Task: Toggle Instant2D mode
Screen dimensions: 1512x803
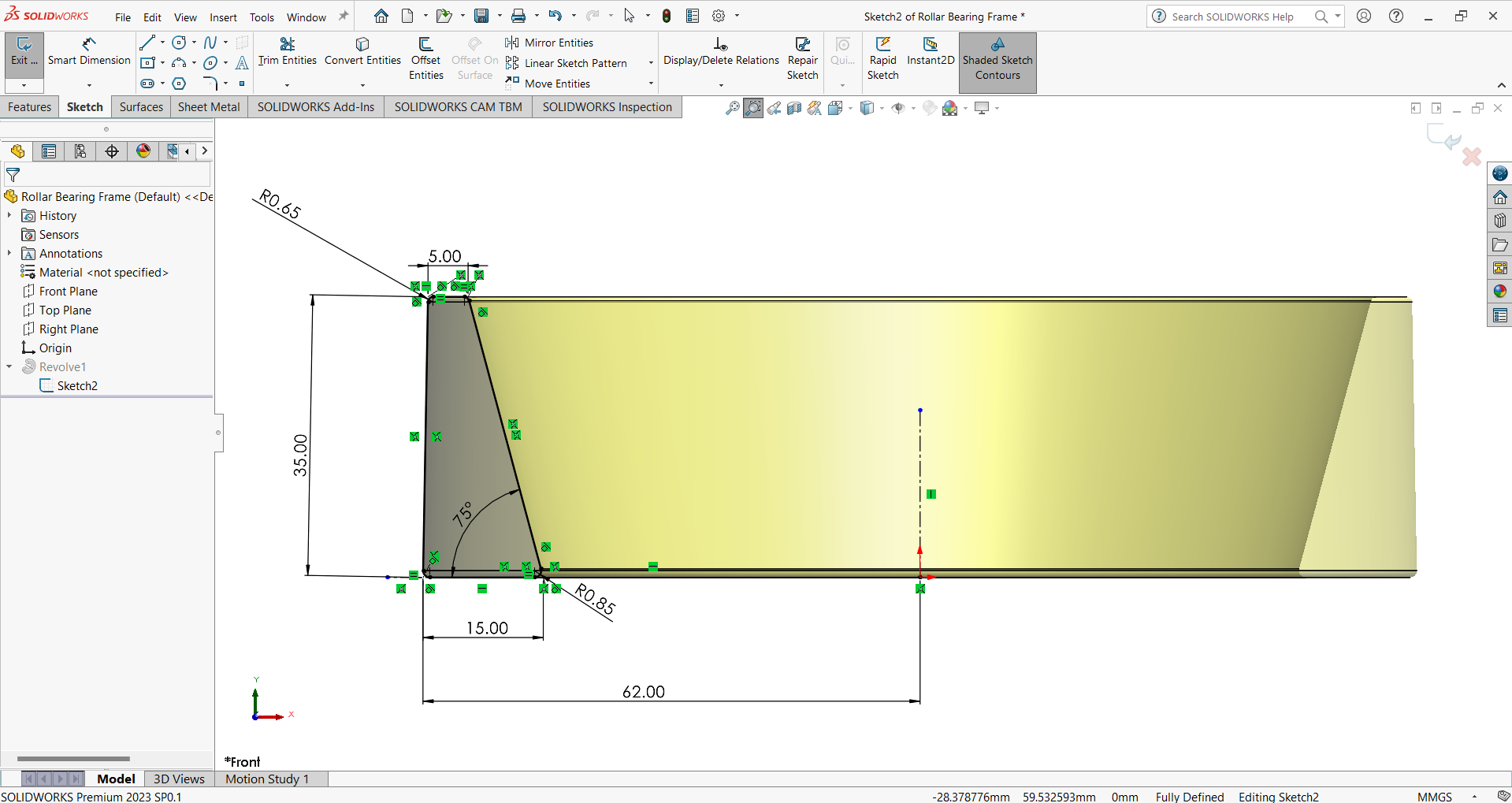Action: point(930,52)
